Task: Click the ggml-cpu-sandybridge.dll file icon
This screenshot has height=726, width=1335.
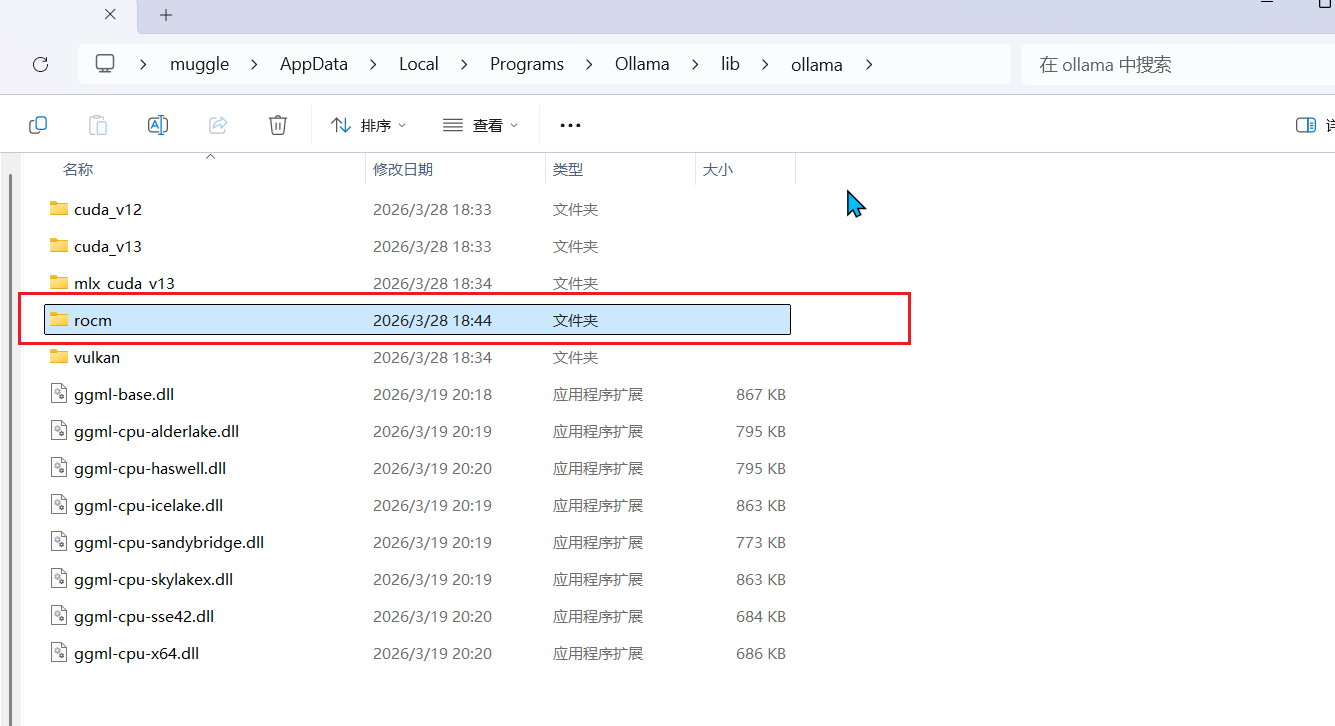Action: tap(59, 542)
